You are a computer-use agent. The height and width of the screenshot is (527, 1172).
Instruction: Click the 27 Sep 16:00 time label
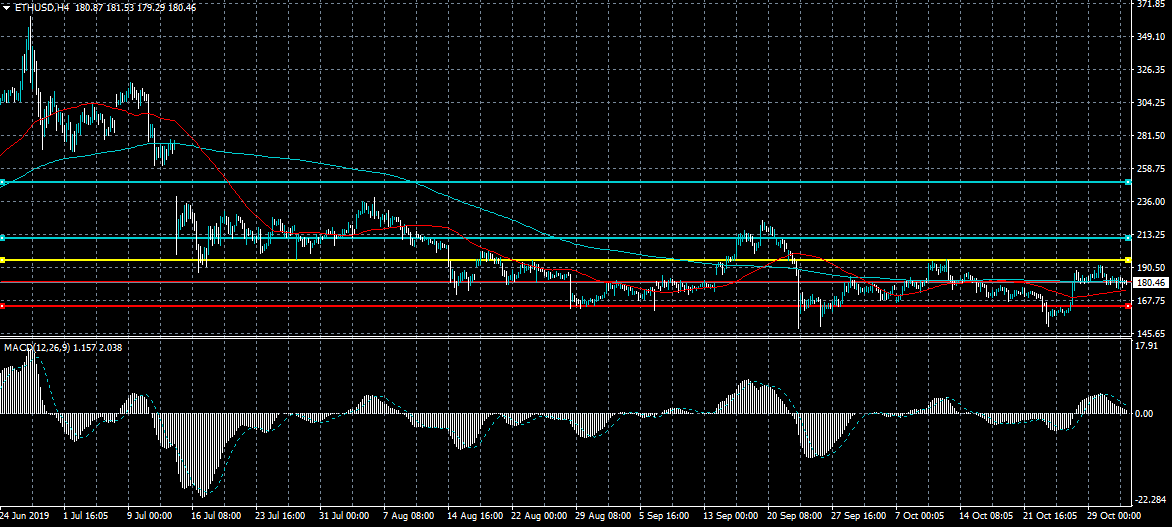pos(858,517)
